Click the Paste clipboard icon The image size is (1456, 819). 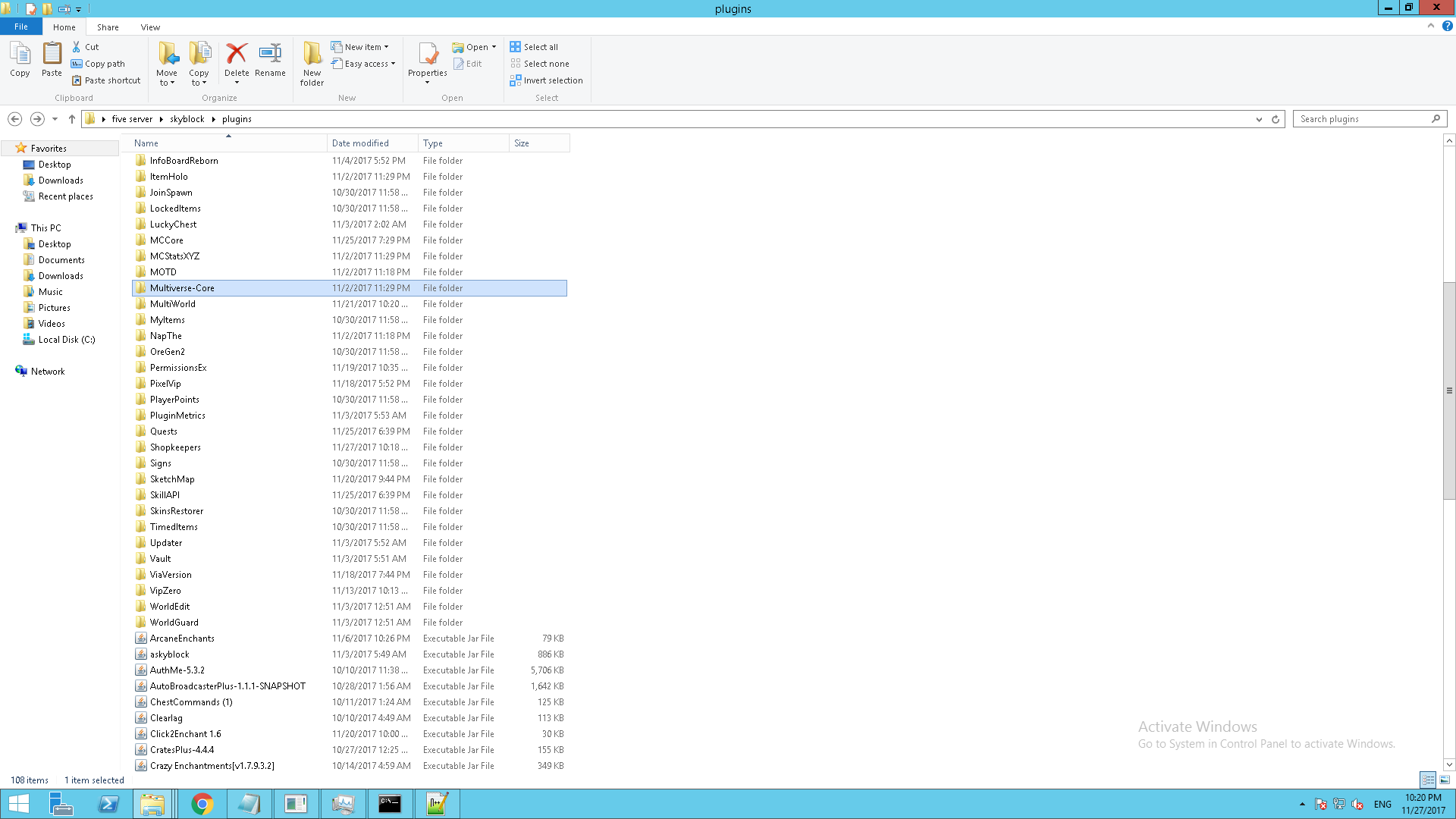(52, 55)
